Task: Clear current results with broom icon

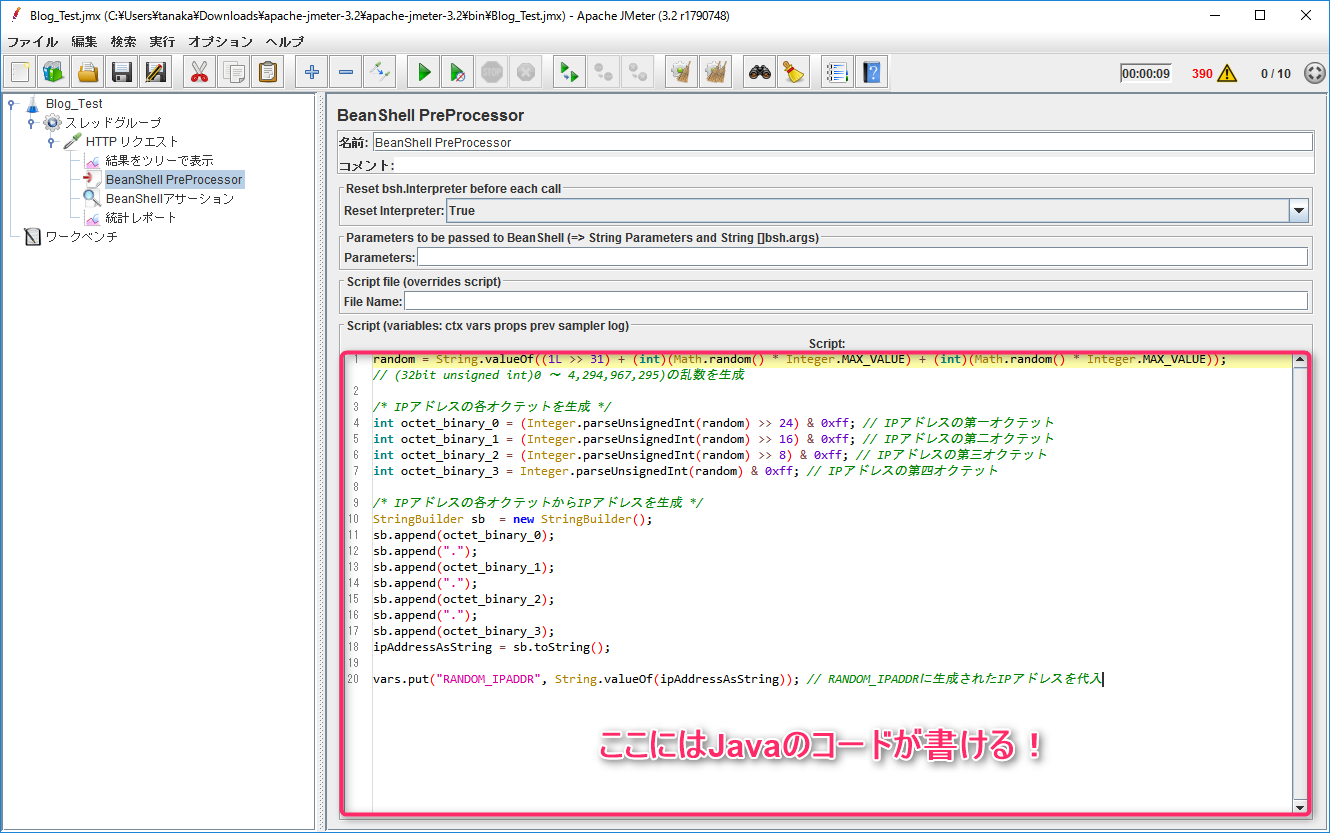Action: 681,72
